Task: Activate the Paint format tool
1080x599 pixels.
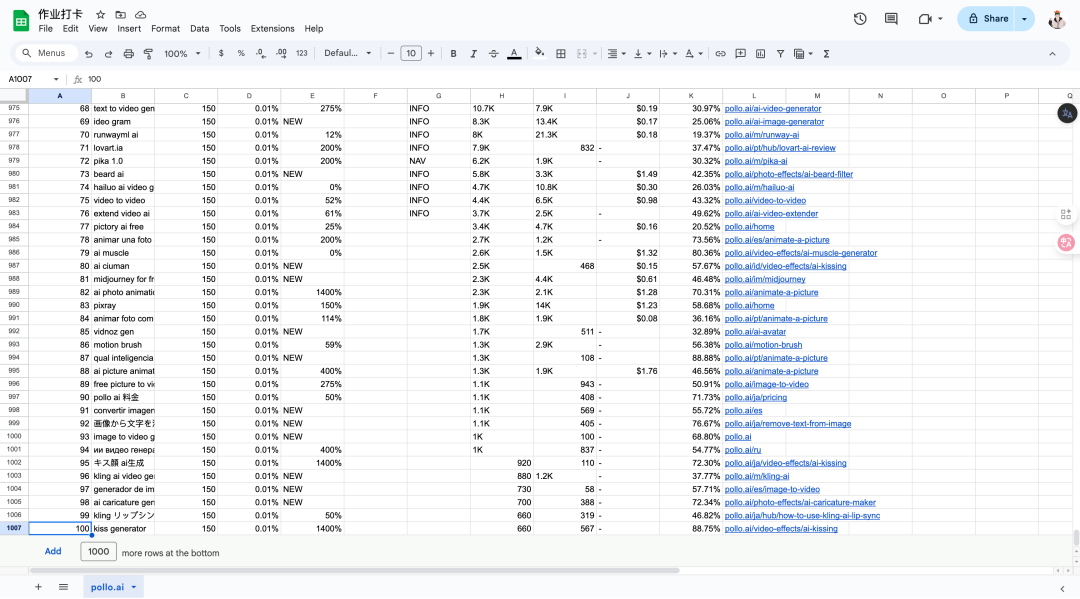Action: (x=148, y=54)
